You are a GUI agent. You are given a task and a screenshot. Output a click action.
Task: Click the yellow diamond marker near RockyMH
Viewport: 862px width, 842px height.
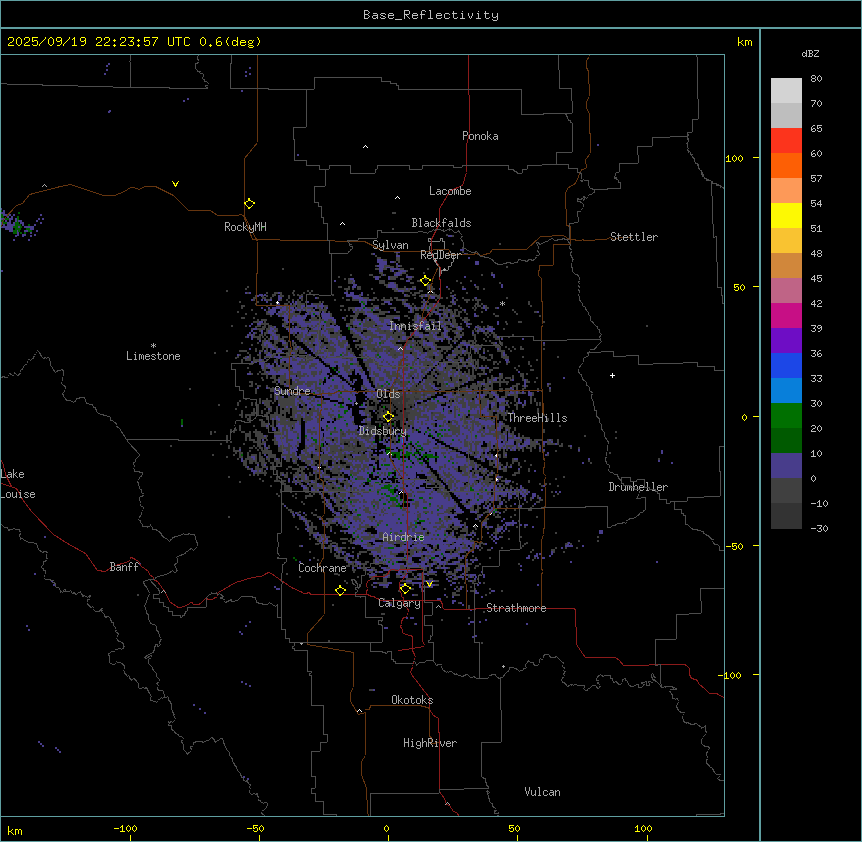coord(249,204)
